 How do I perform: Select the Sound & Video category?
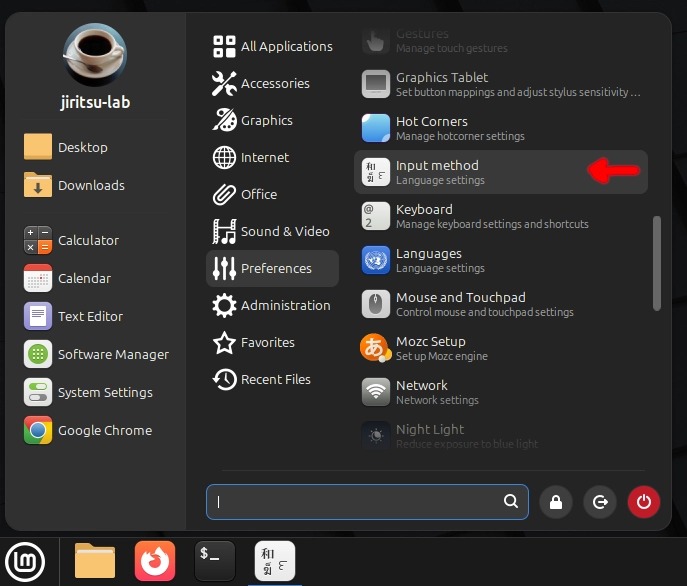coord(272,231)
